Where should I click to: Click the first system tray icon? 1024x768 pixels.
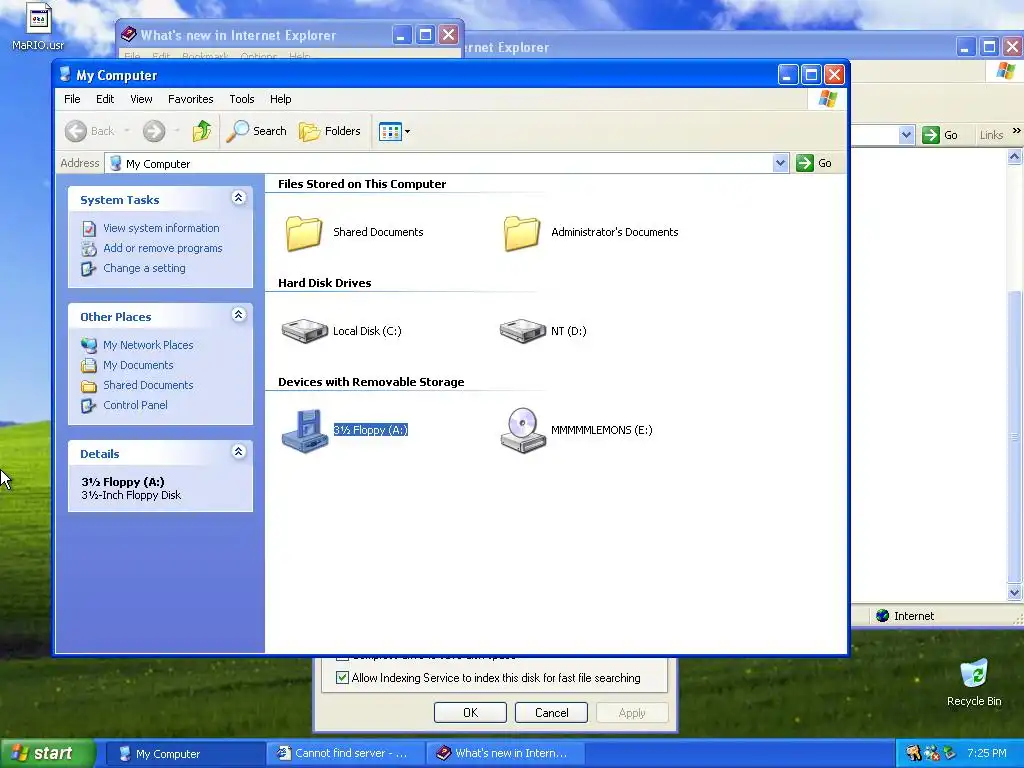click(913, 753)
